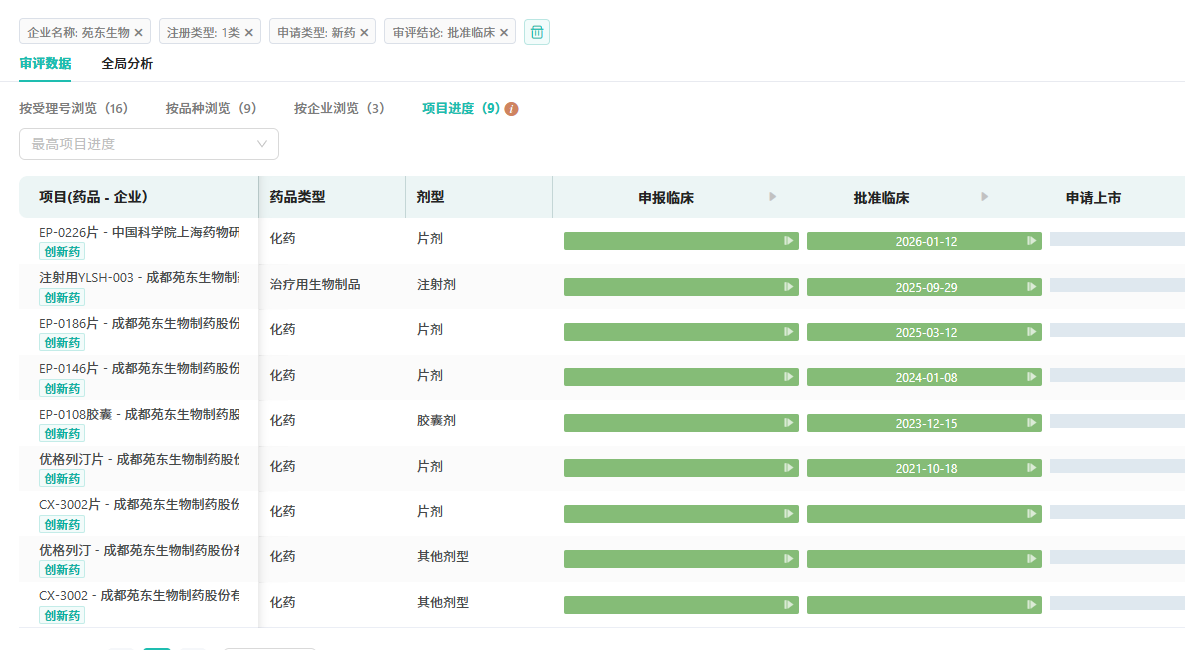Open the 注射用YLSH-003 project link

point(139,278)
